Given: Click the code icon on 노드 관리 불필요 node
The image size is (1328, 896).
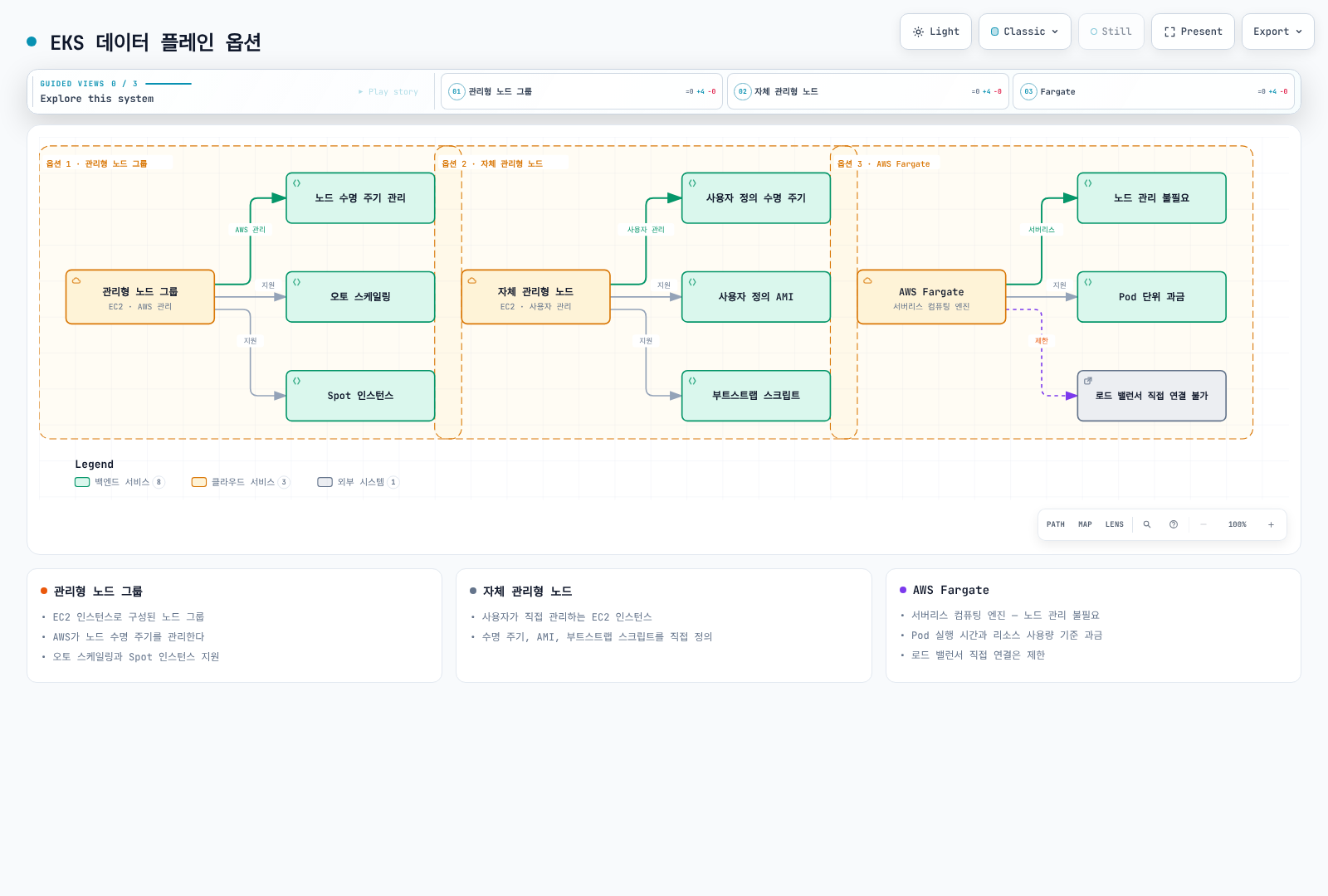Looking at the screenshot, I should pos(1088,183).
